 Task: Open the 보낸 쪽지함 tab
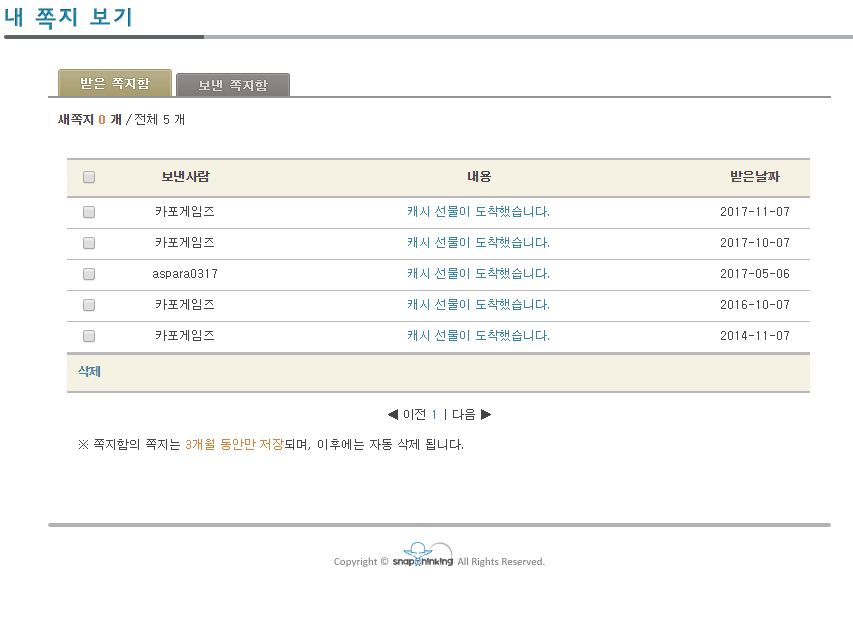pyautogui.click(x=233, y=85)
